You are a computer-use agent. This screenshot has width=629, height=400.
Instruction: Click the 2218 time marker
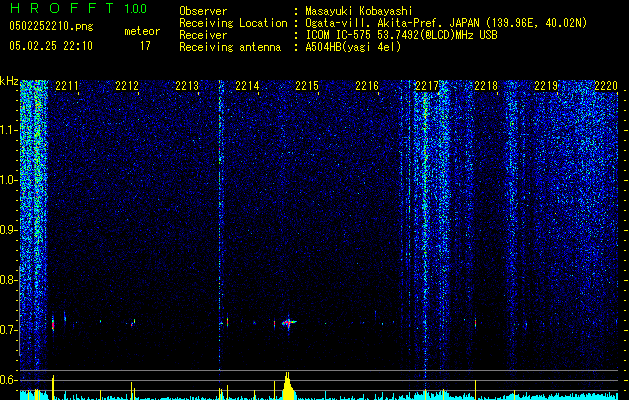click(x=486, y=85)
